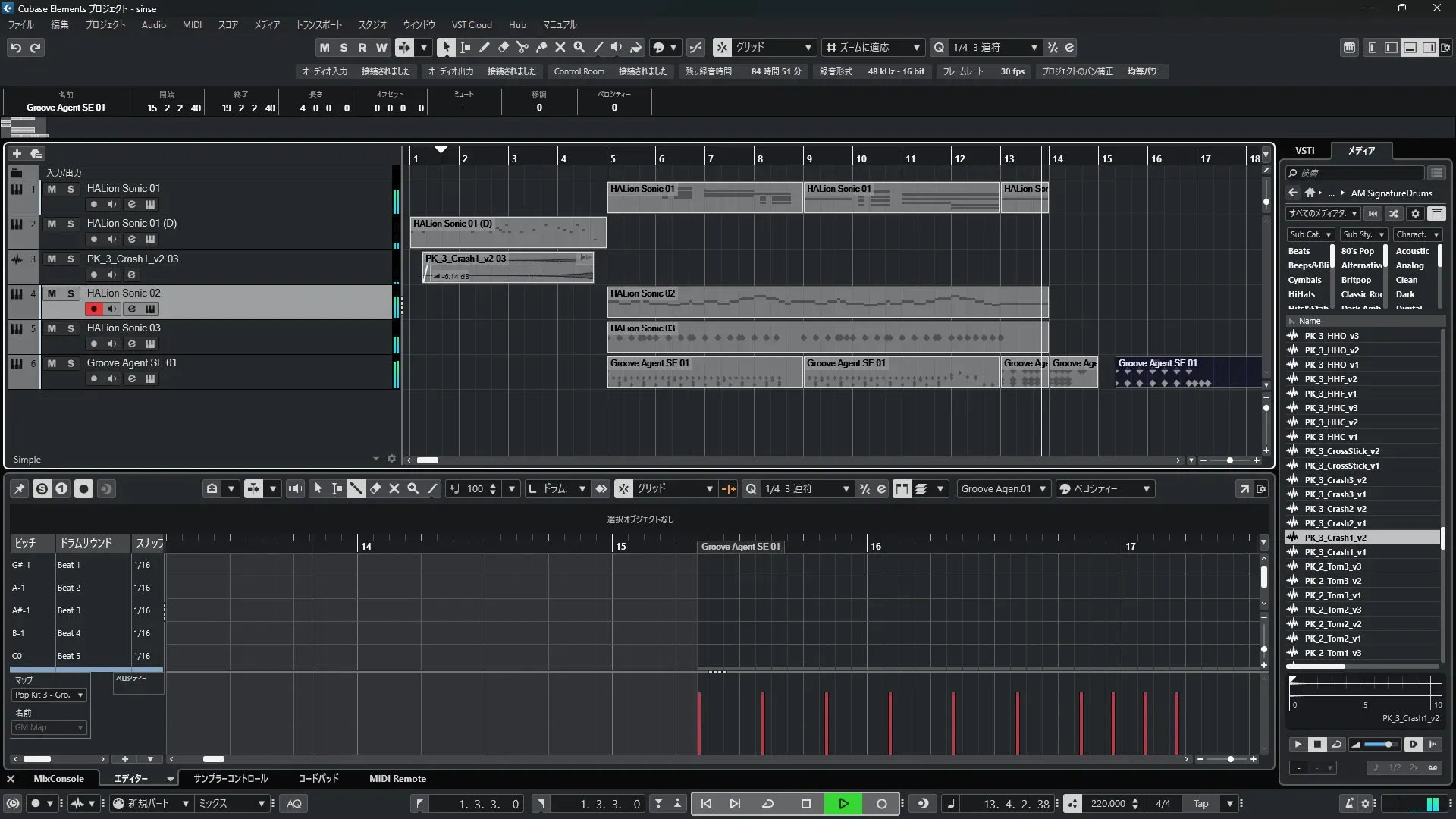Select the Zoom magnifier tool in top toolbar

tap(579, 47)
